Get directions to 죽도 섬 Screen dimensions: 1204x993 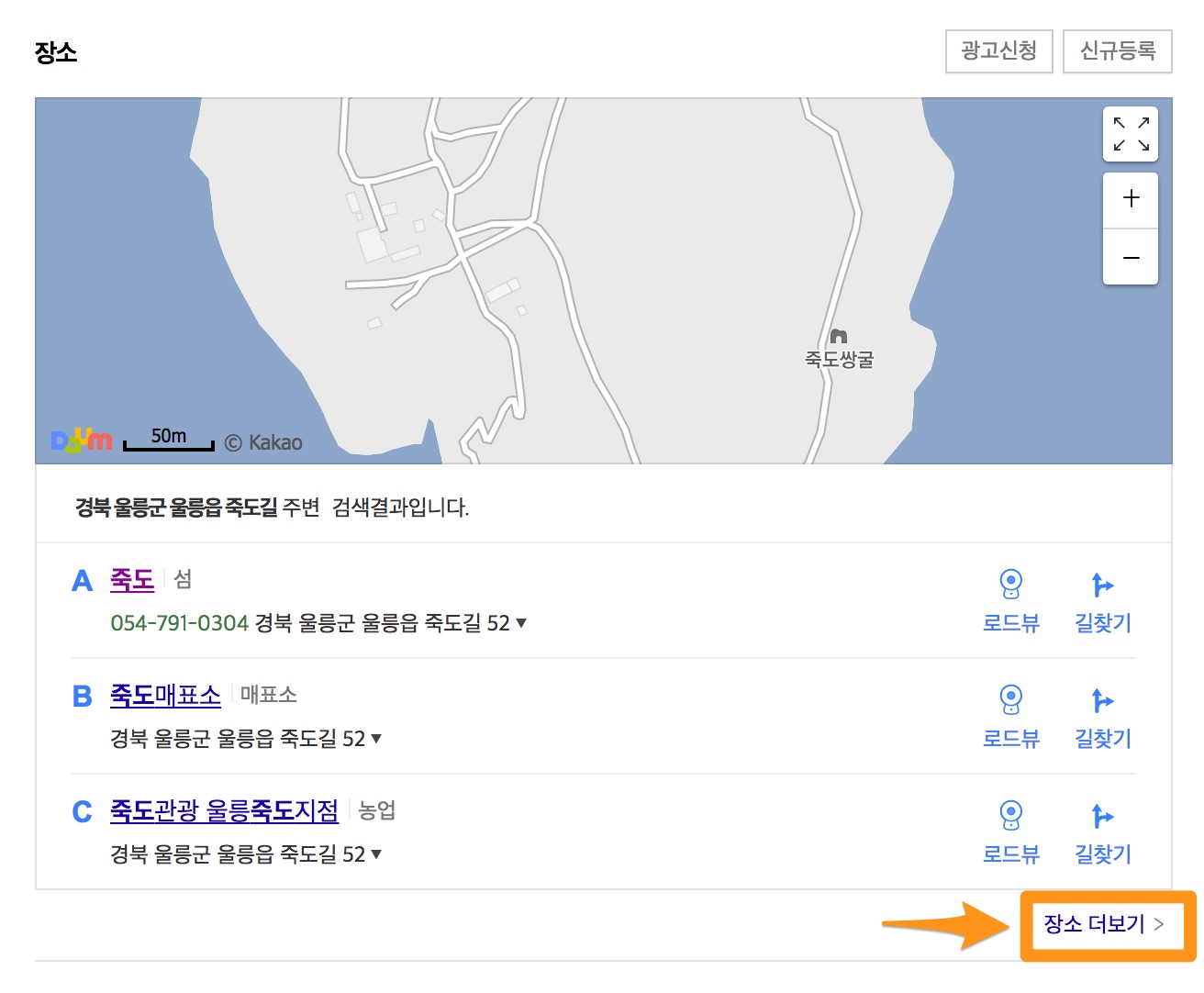click(x=1102, y=600)
